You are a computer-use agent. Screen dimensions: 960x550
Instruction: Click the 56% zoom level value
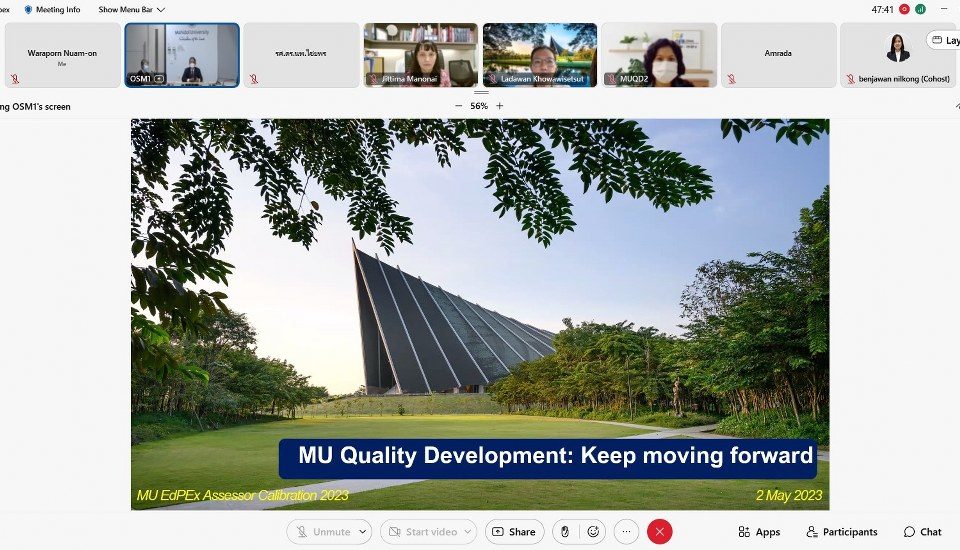pyautogui.click(x=479, y=106)
